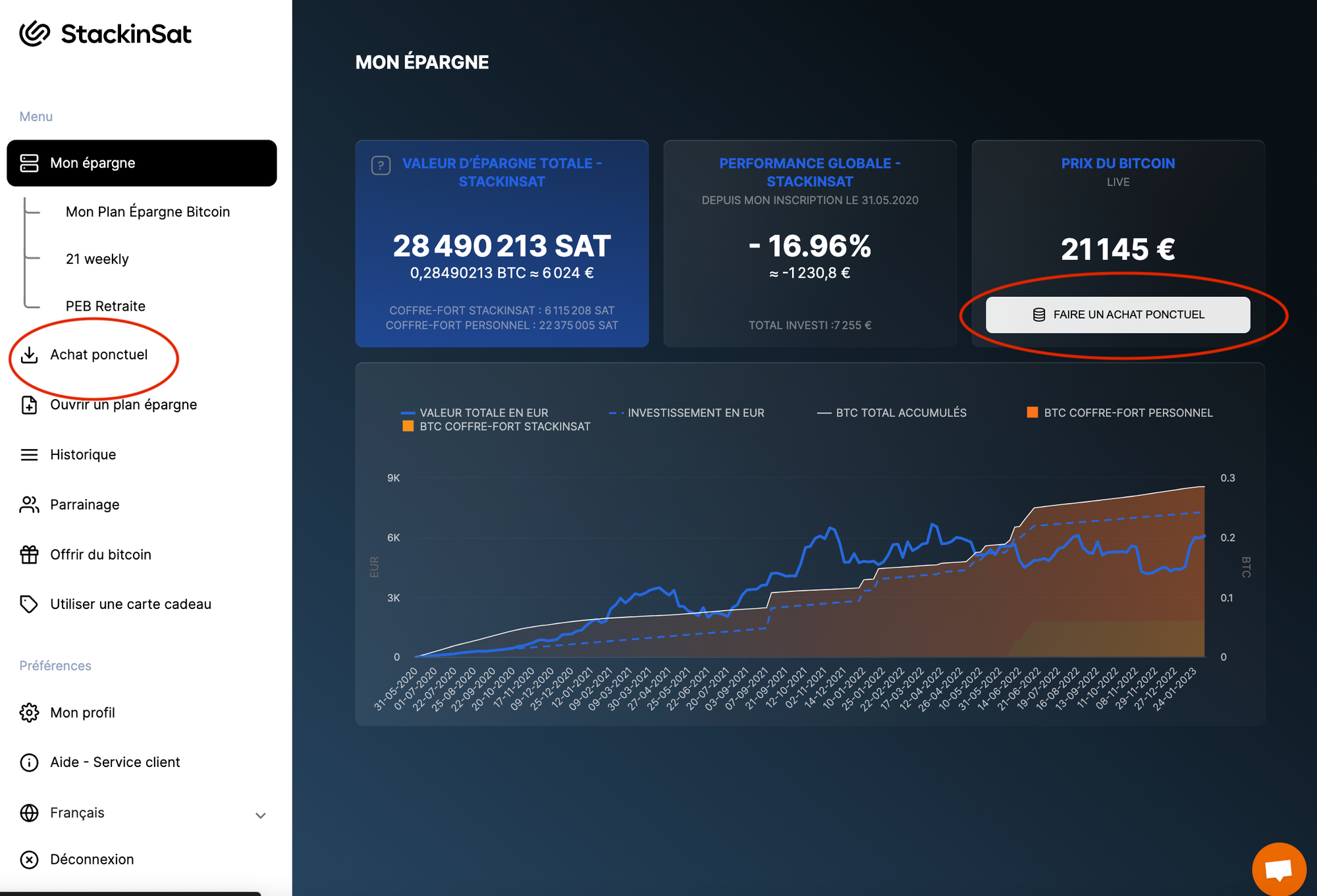The height and width of the screenshot is (896, 1317).
Task: Click the 9K label on EUR axis
Action: click(394, 478)
